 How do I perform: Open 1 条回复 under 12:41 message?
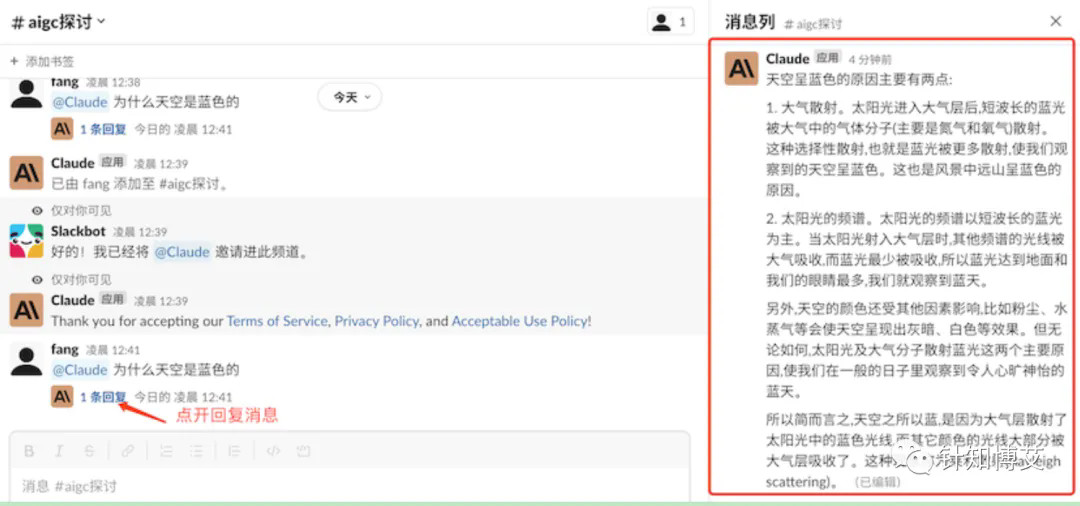point(103,397)
